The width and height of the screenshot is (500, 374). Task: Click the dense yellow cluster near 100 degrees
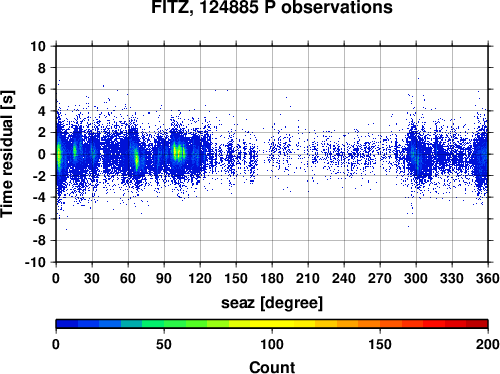pos(179,152)
